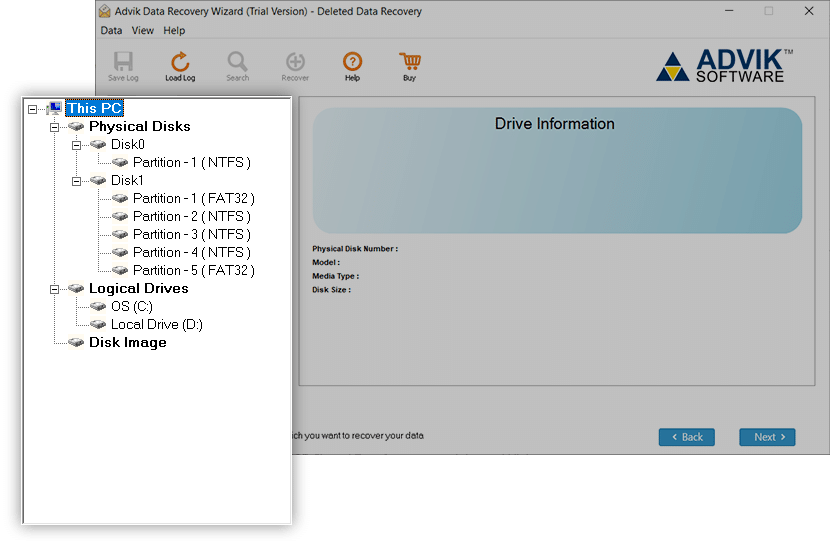Collapse the Physical Disks node
The image size is (830, 546).
point(54,127)
